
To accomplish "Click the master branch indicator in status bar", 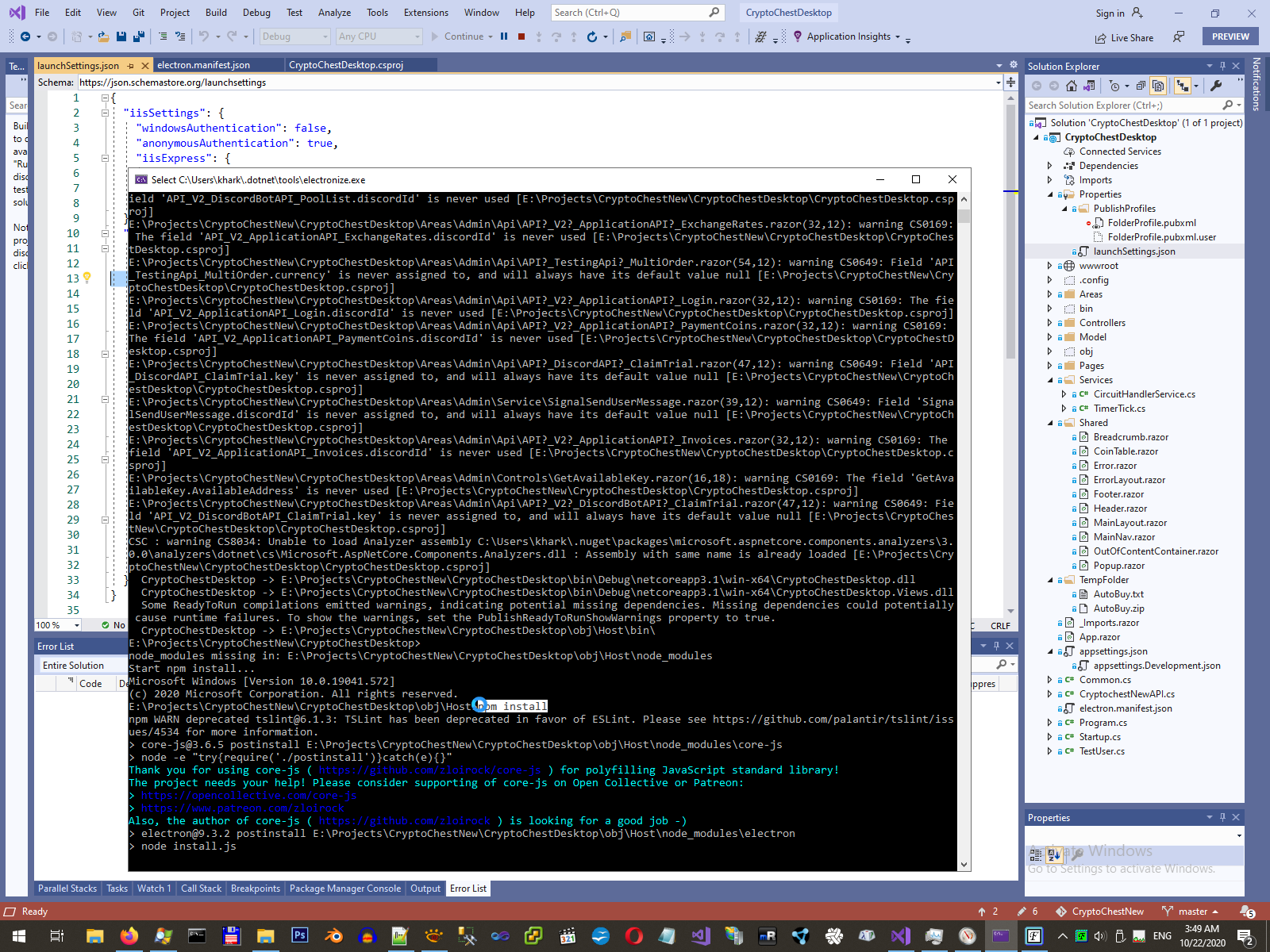I will pos(1191,912).
